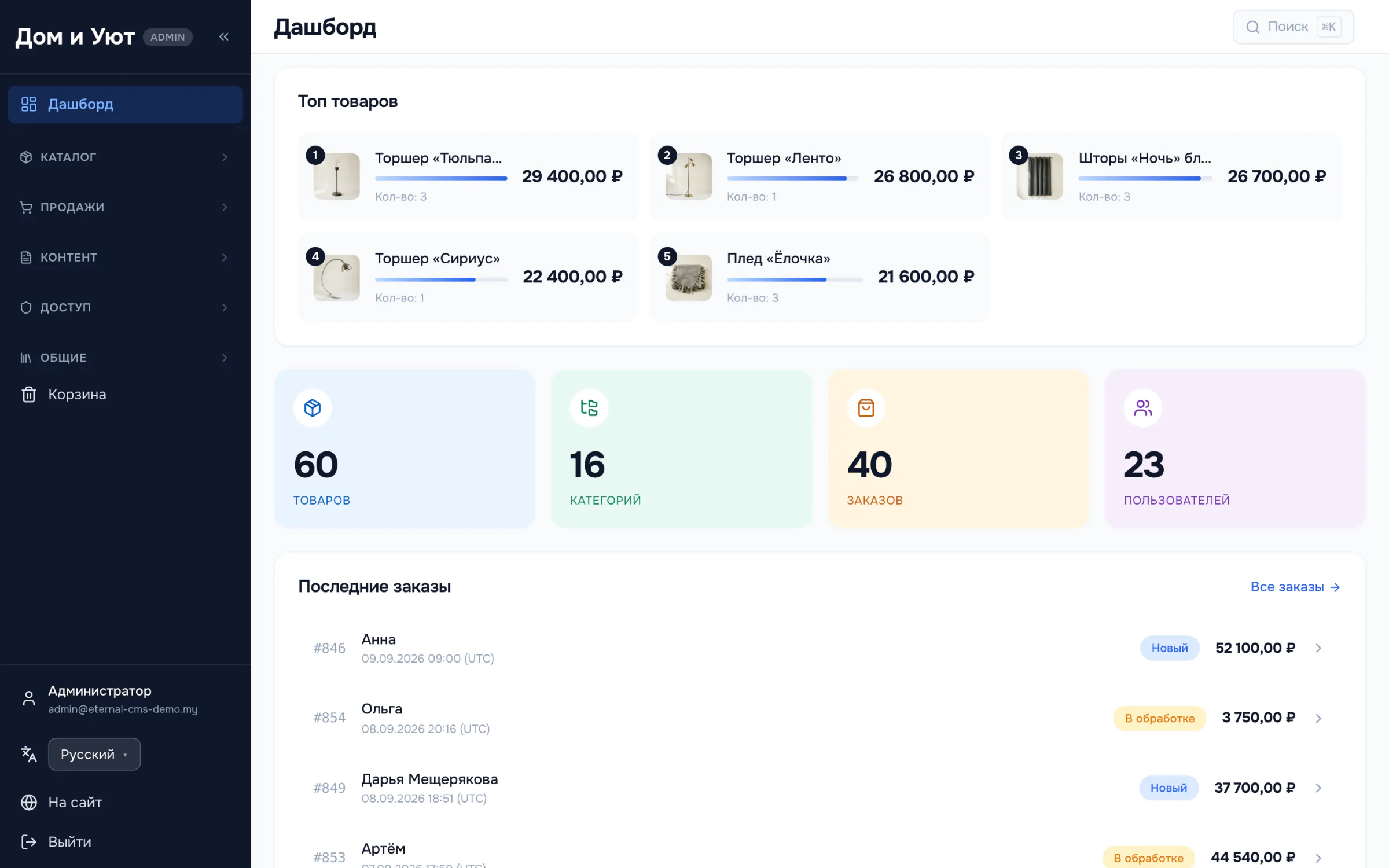Click the globe icon next to На сайт

click(x=29, y=802)
